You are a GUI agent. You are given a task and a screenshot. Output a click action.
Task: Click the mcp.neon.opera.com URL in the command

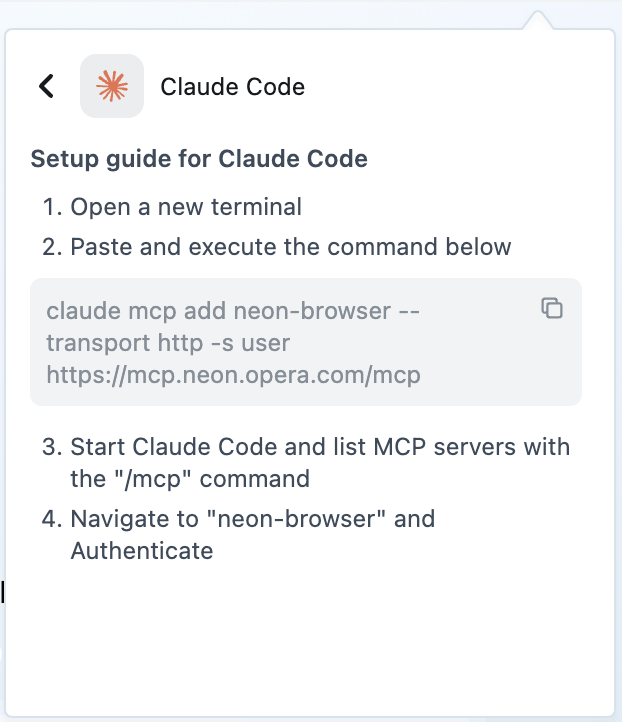(x=233, y=375)
